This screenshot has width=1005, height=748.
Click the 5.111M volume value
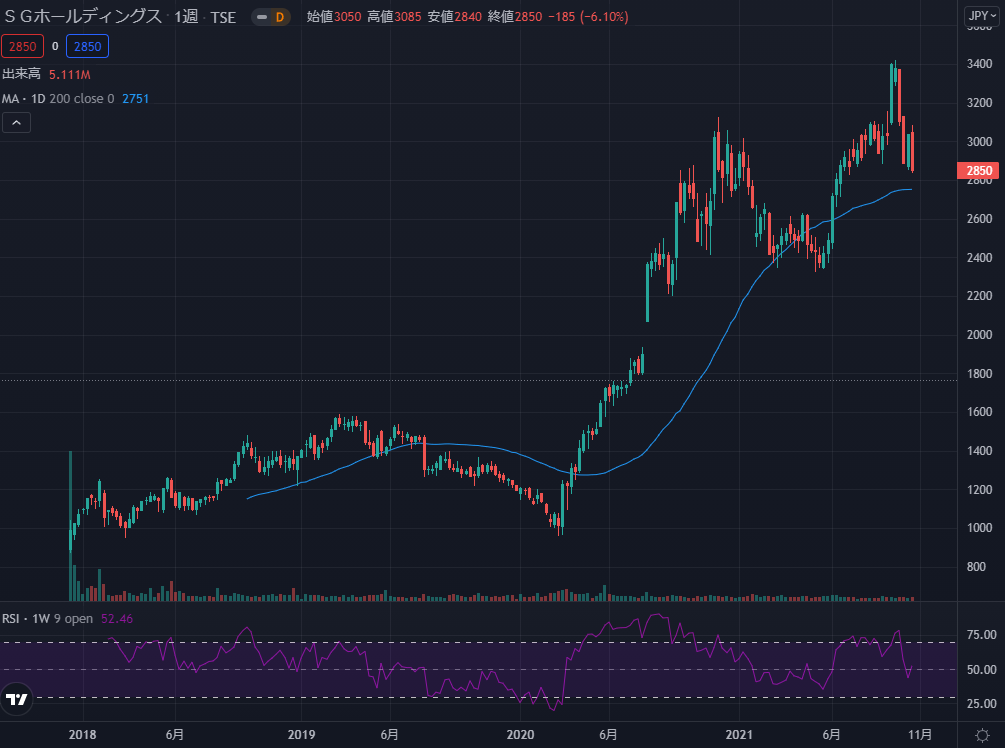70,74
